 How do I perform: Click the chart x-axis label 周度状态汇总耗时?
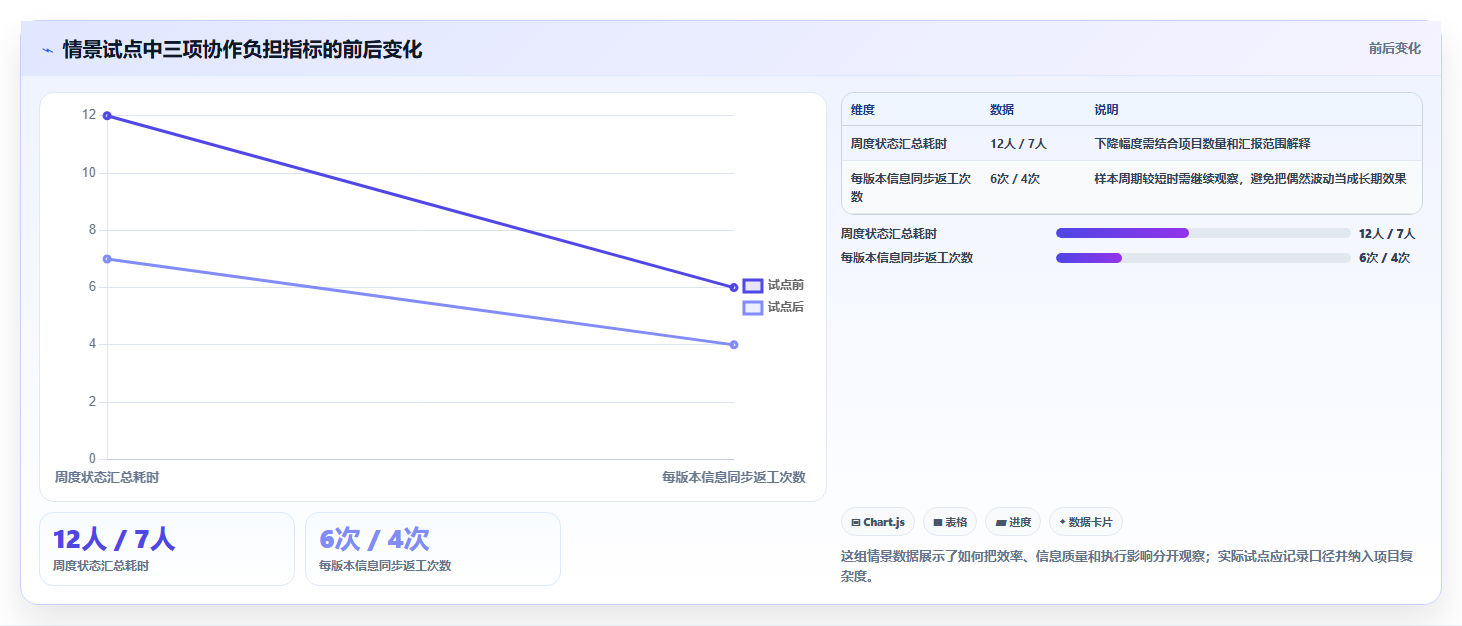tap(107, 477)
